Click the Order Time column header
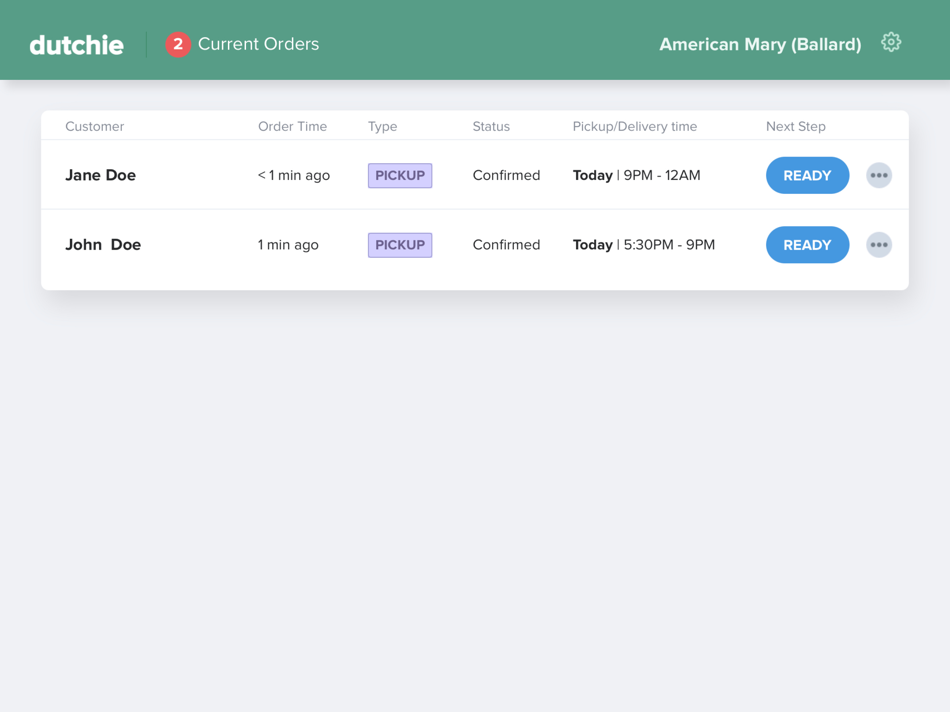Image resolution: width=950 pixels, height=712 pixels. 292,126
